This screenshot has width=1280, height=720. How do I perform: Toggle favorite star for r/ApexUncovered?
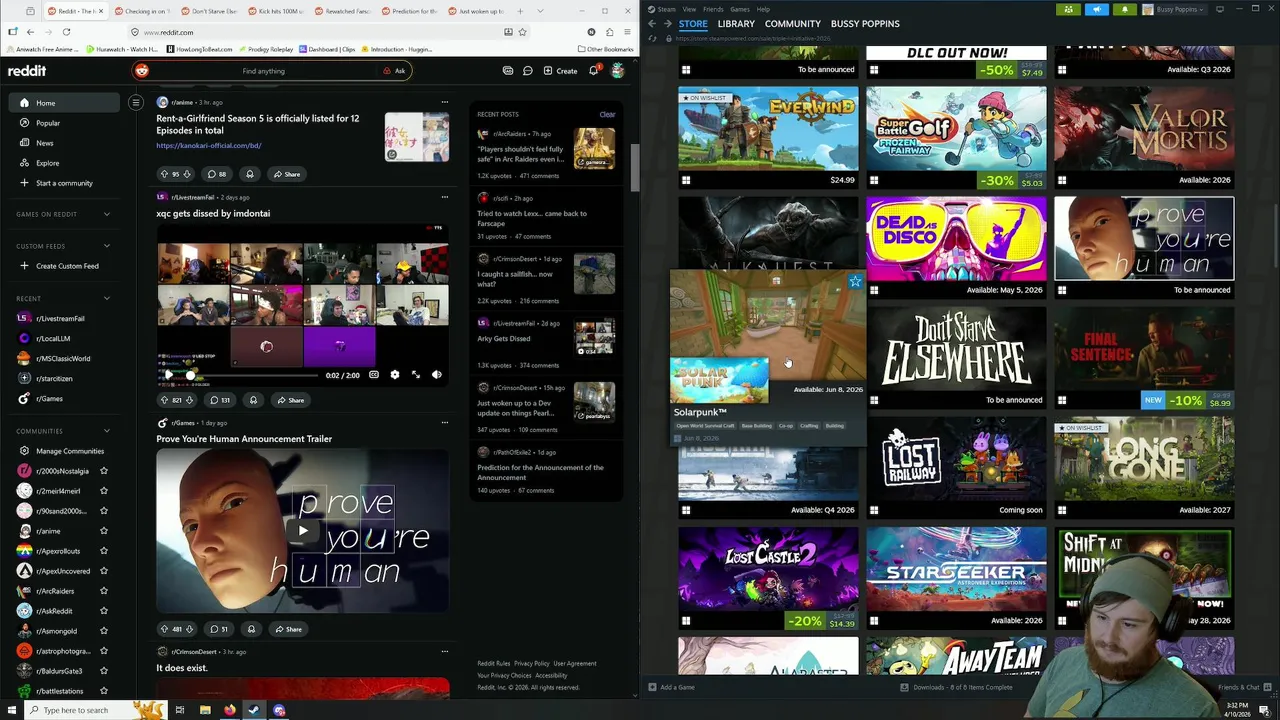point(104,571)
